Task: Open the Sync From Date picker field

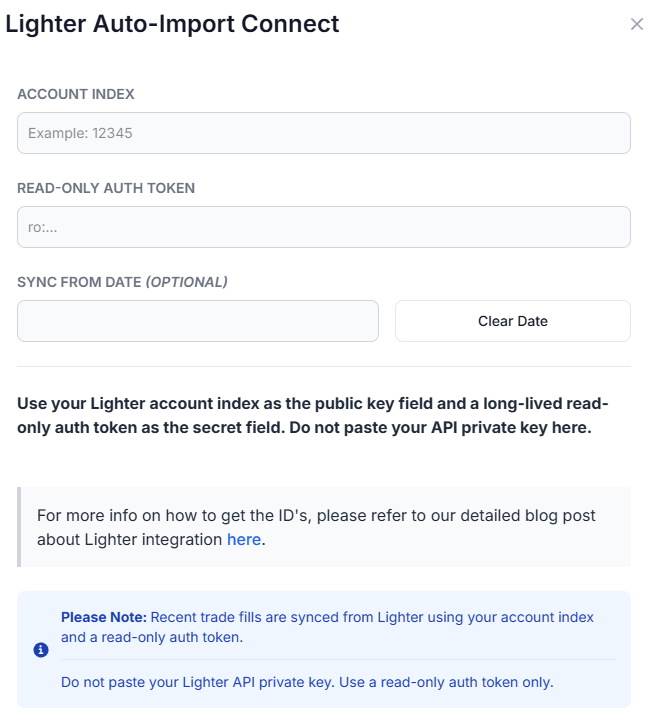Action: coord(198,321)
